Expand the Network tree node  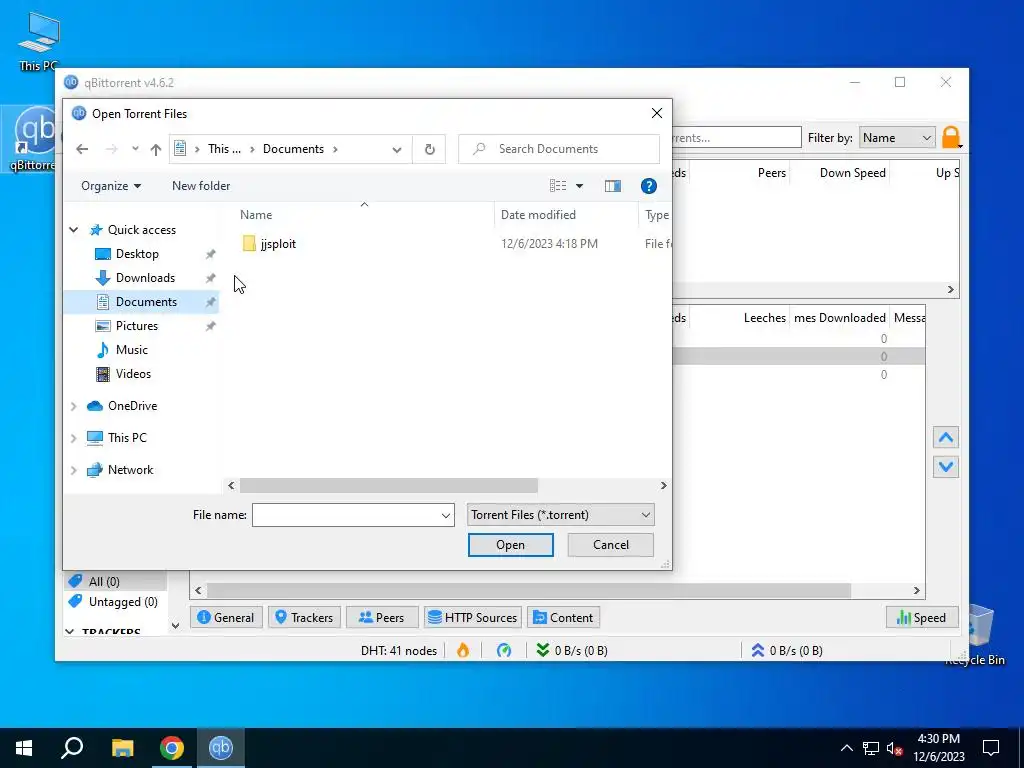coord(74,470)
